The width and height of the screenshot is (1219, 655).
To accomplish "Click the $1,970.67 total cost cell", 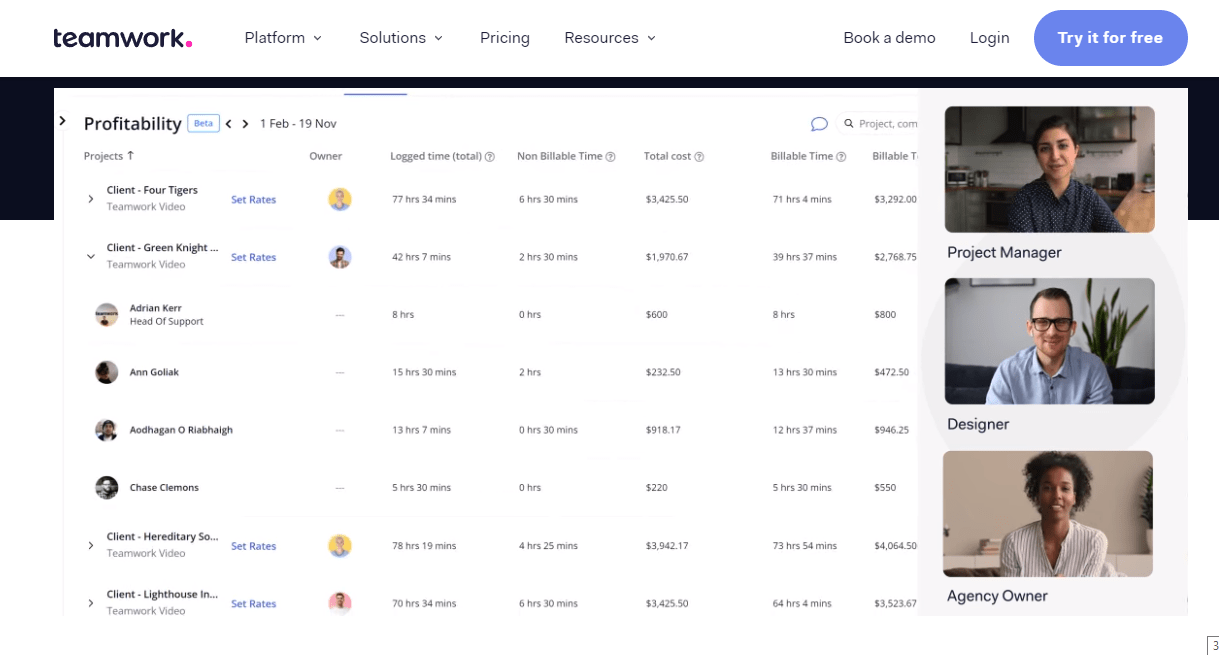I will coord(667,257).
